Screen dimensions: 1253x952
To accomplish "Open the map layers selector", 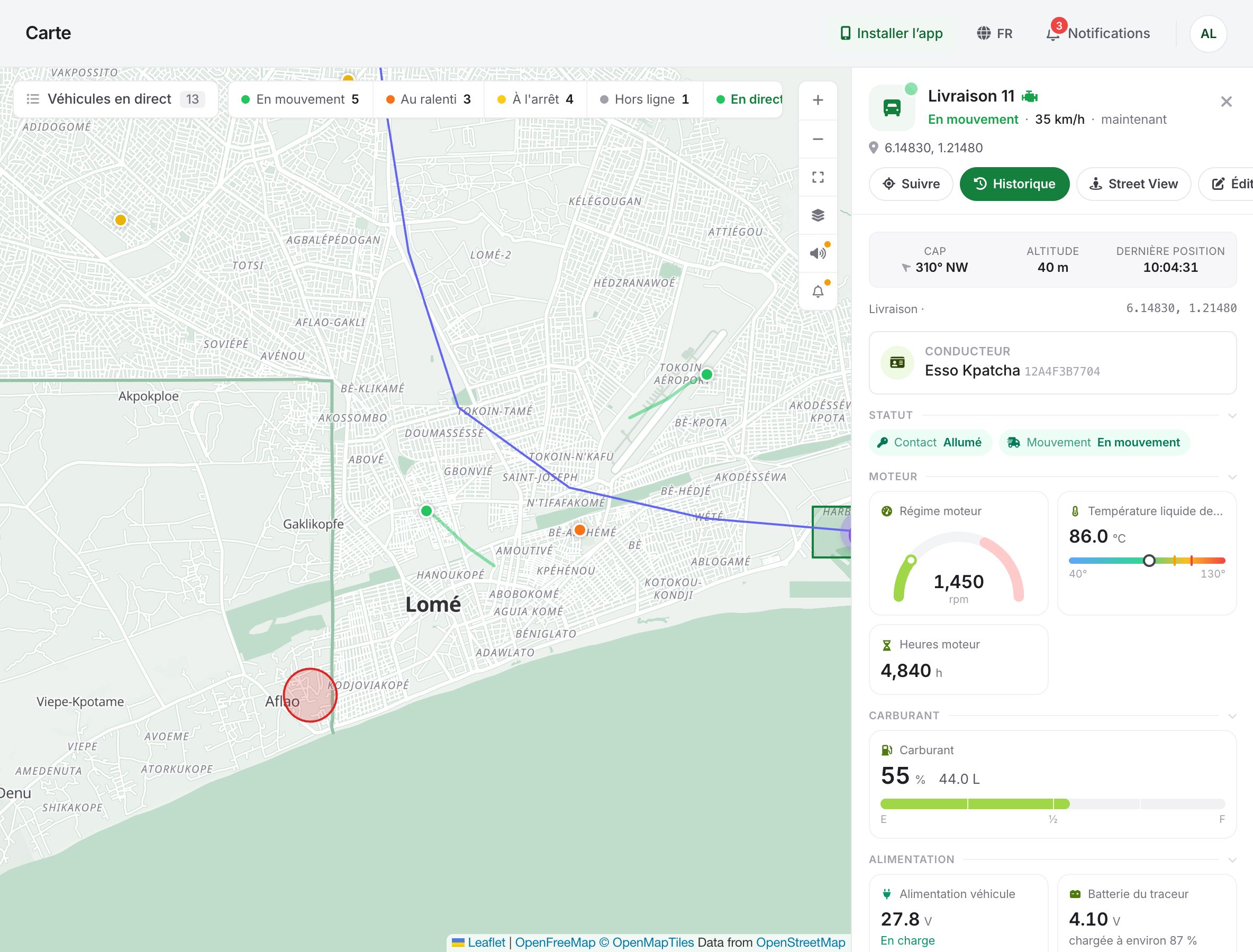I will [x=818, y=215].
